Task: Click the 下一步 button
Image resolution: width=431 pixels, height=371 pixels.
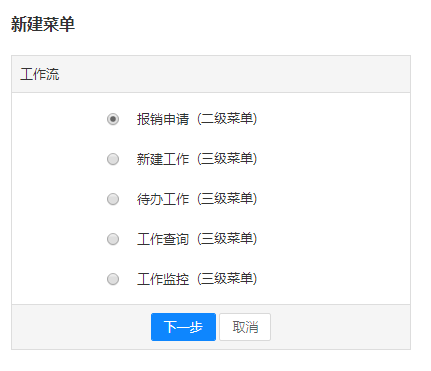Action: click(x=183, y=327)
